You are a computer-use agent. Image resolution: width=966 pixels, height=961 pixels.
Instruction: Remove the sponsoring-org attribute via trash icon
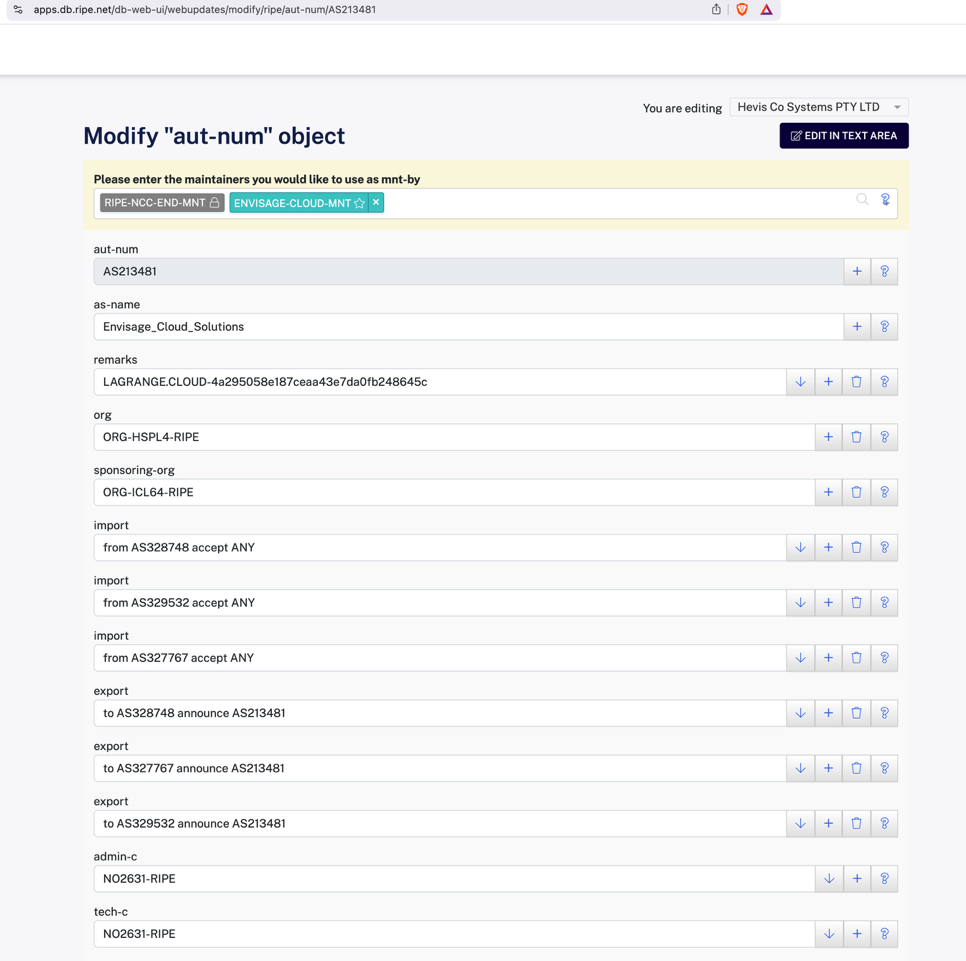[x=856, y=492]
